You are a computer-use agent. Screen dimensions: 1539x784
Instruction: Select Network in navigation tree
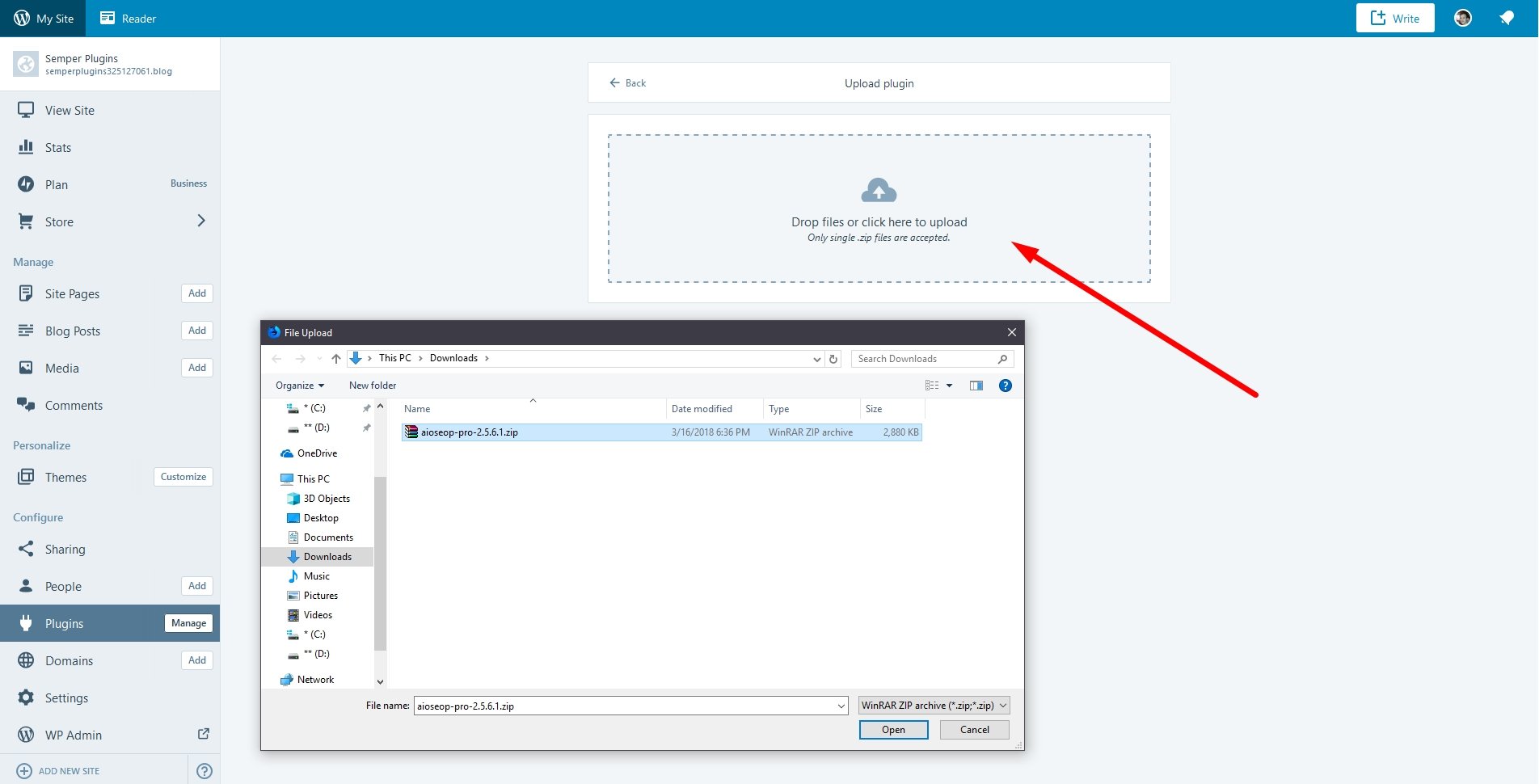pyautogui.click(x=314, y=680)
